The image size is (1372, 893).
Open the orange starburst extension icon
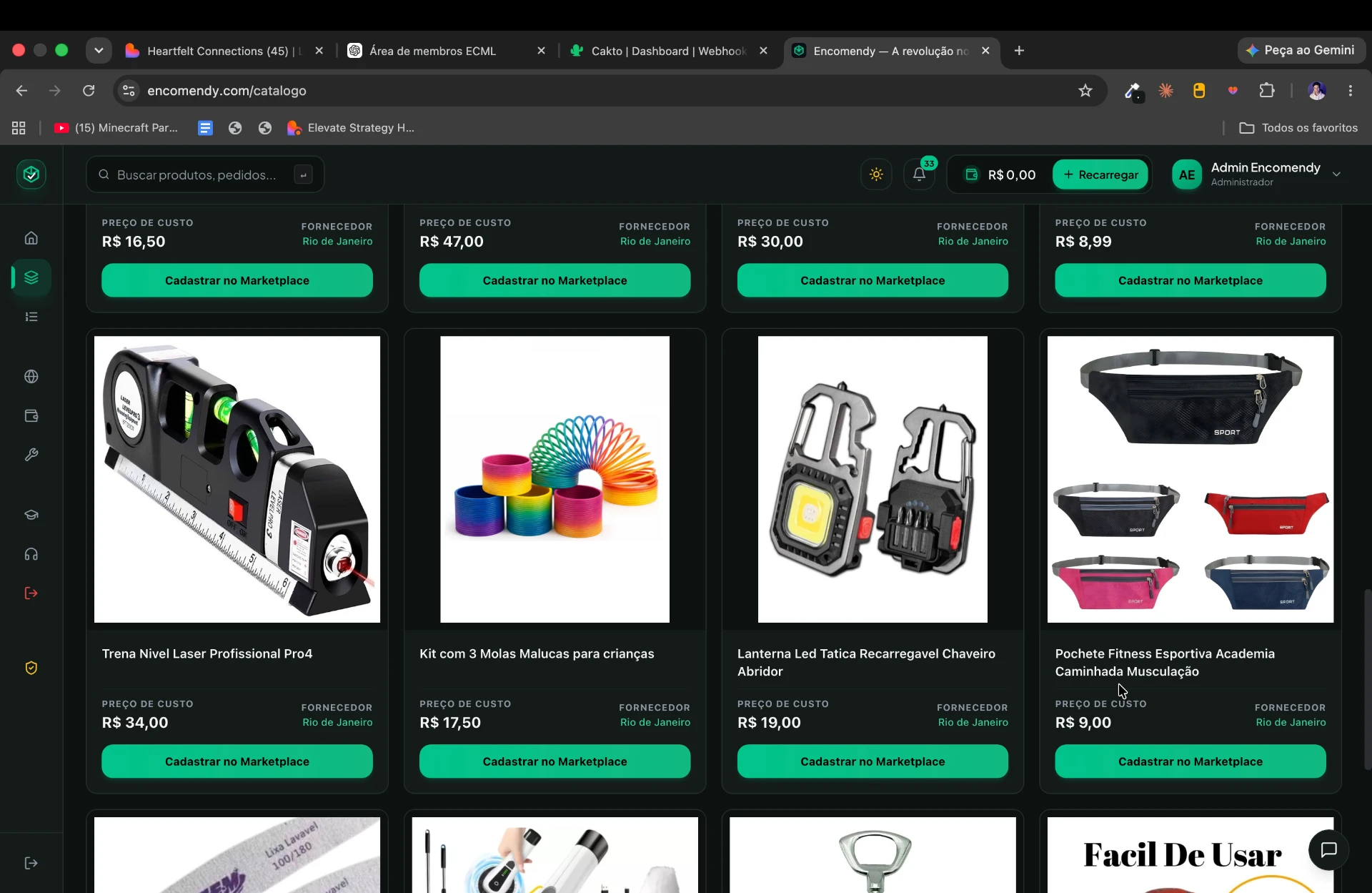[1165, 91]
